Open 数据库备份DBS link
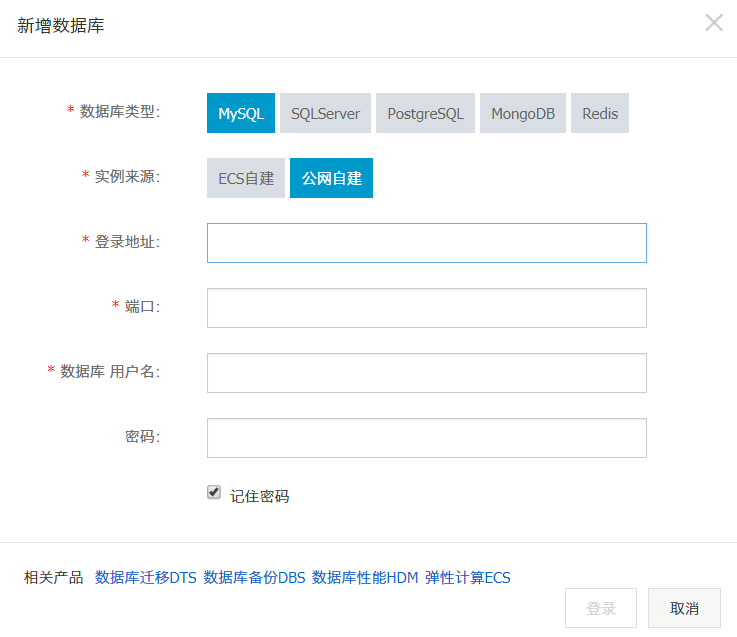Screen dimensions: 737x637 (254, 577)
